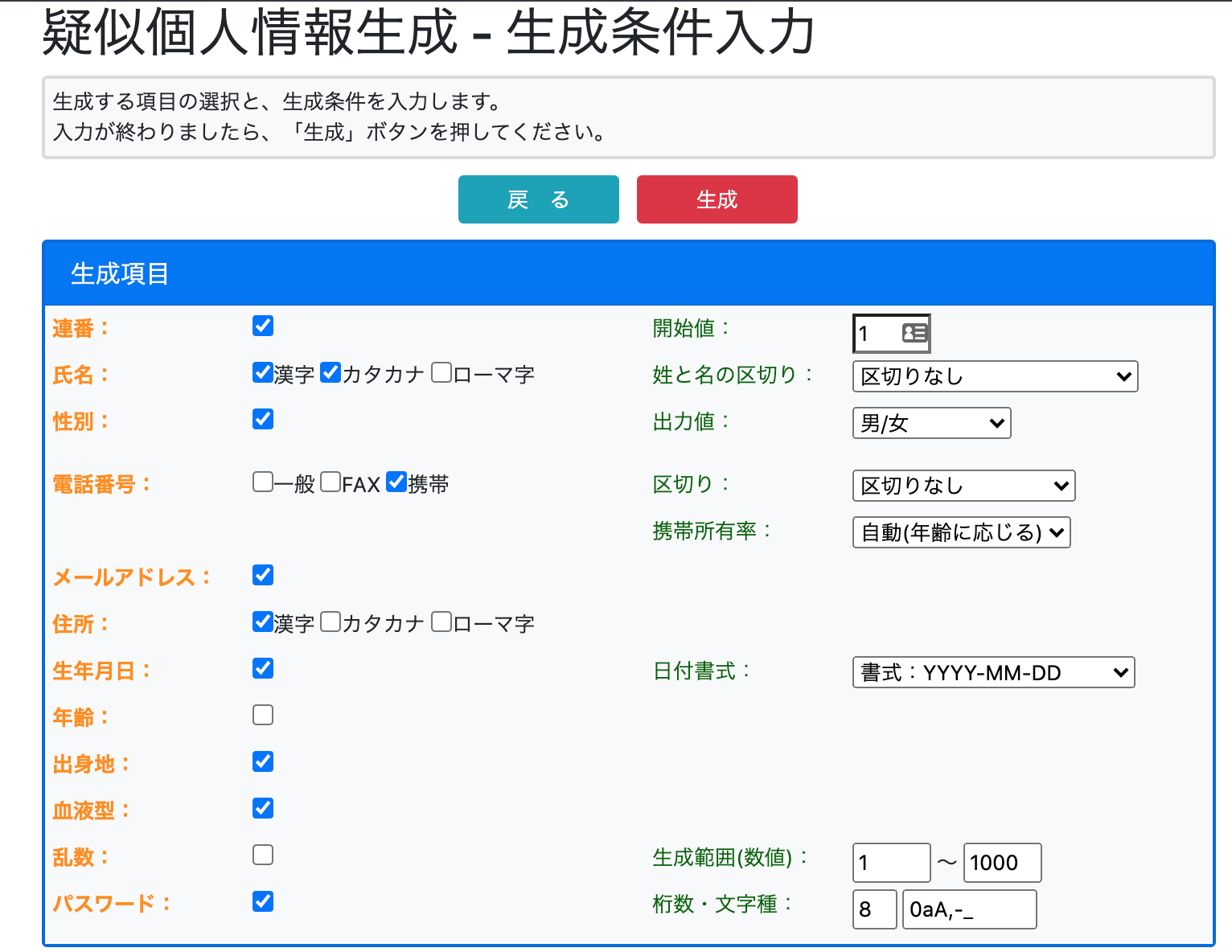Enable ローマ字 for 氏名
Screen dimensions: 1232x952
[x=441, y=371]
